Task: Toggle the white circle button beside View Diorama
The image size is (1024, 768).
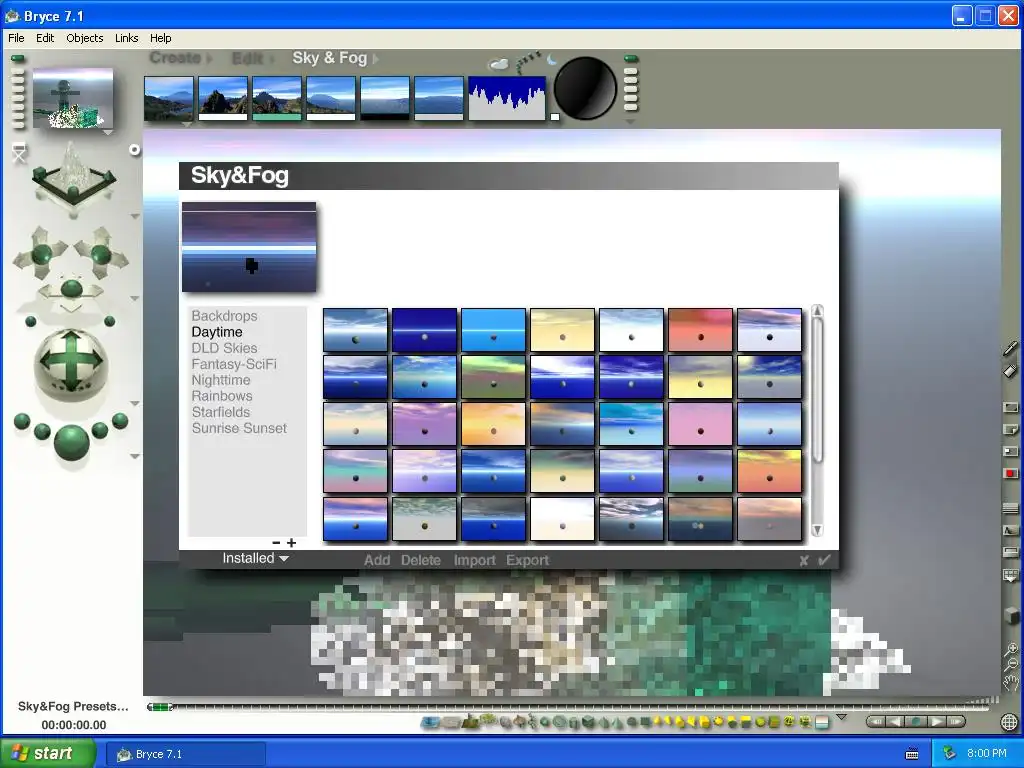Action: coord(135,150)
